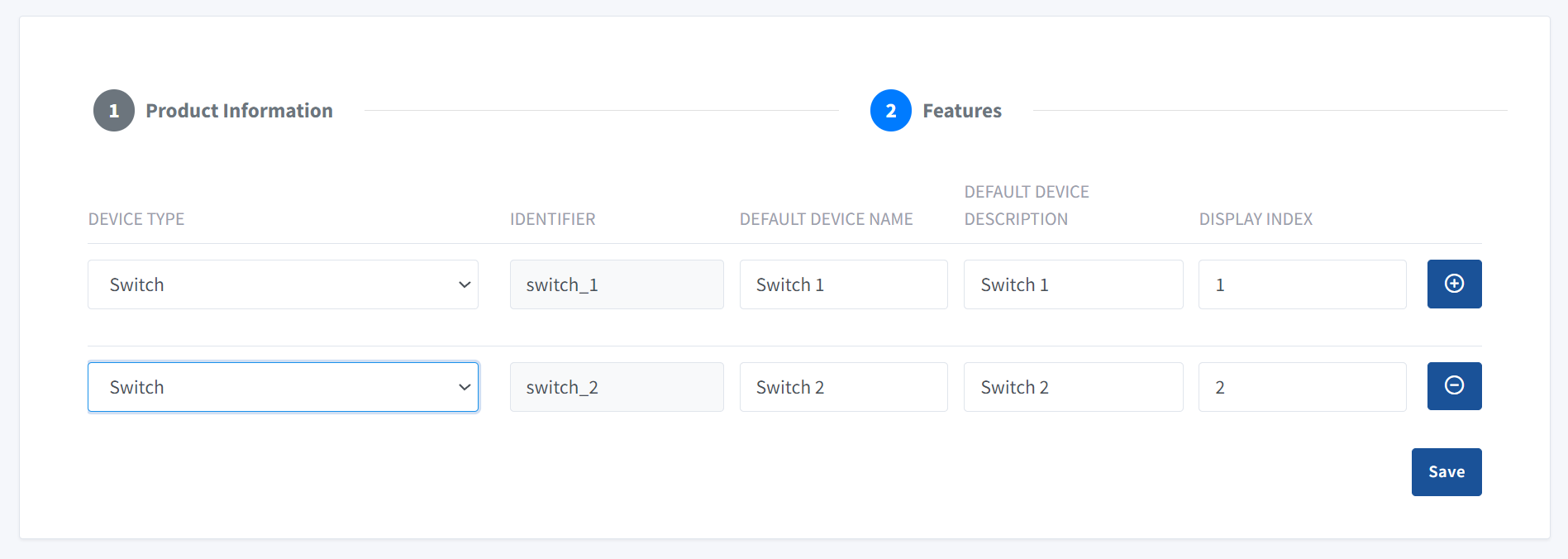
Task: Go to the Product Information step label
Action: click(239, 111)
